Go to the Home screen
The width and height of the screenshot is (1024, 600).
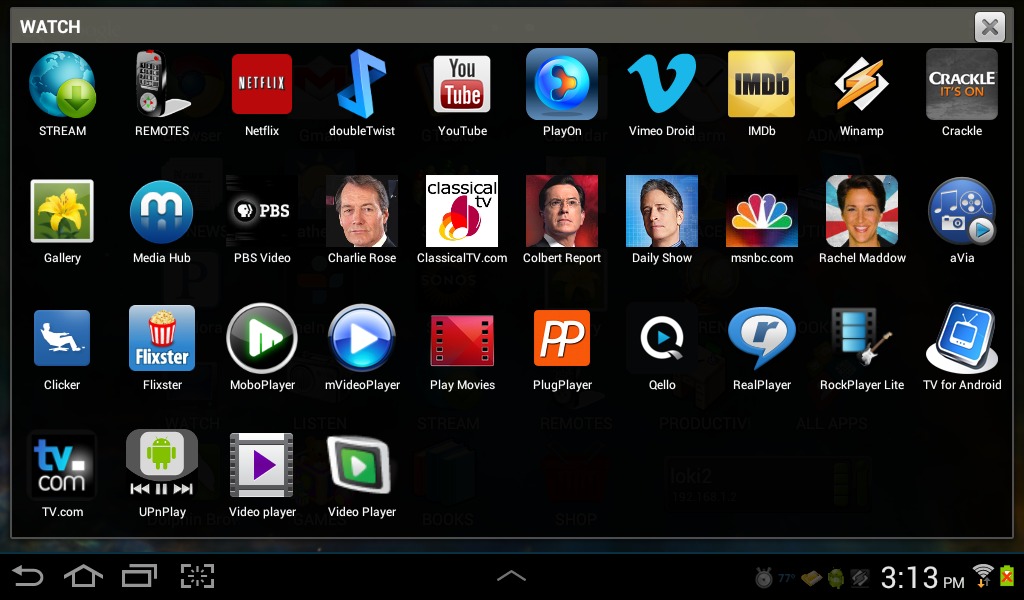(84, 576)
